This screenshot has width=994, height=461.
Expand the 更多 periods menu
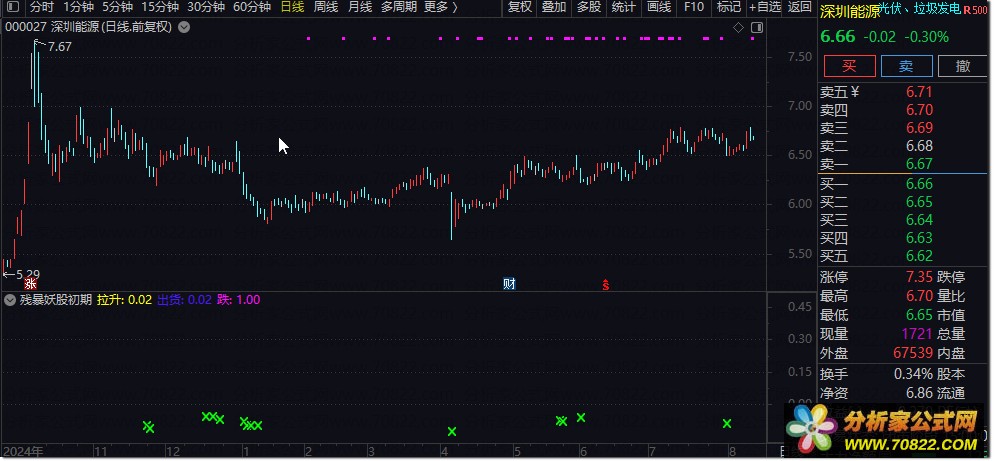440,8
